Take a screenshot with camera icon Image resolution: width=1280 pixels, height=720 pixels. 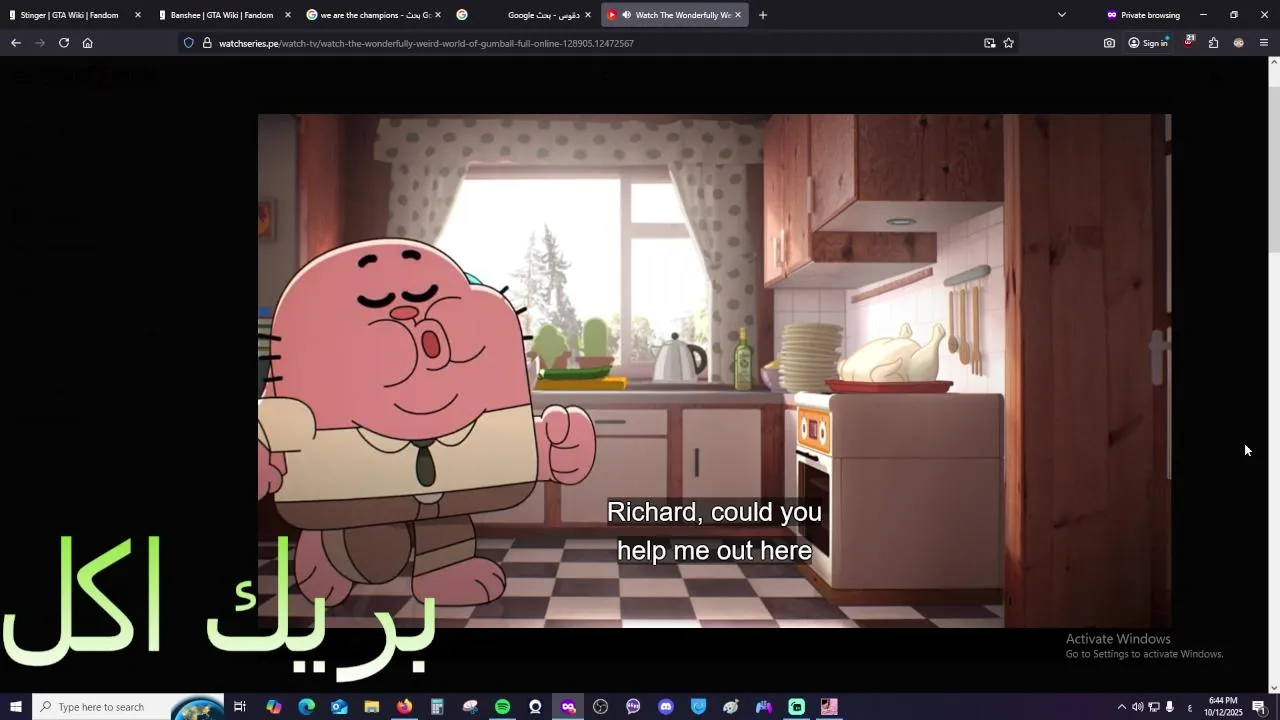(1109, 43)
